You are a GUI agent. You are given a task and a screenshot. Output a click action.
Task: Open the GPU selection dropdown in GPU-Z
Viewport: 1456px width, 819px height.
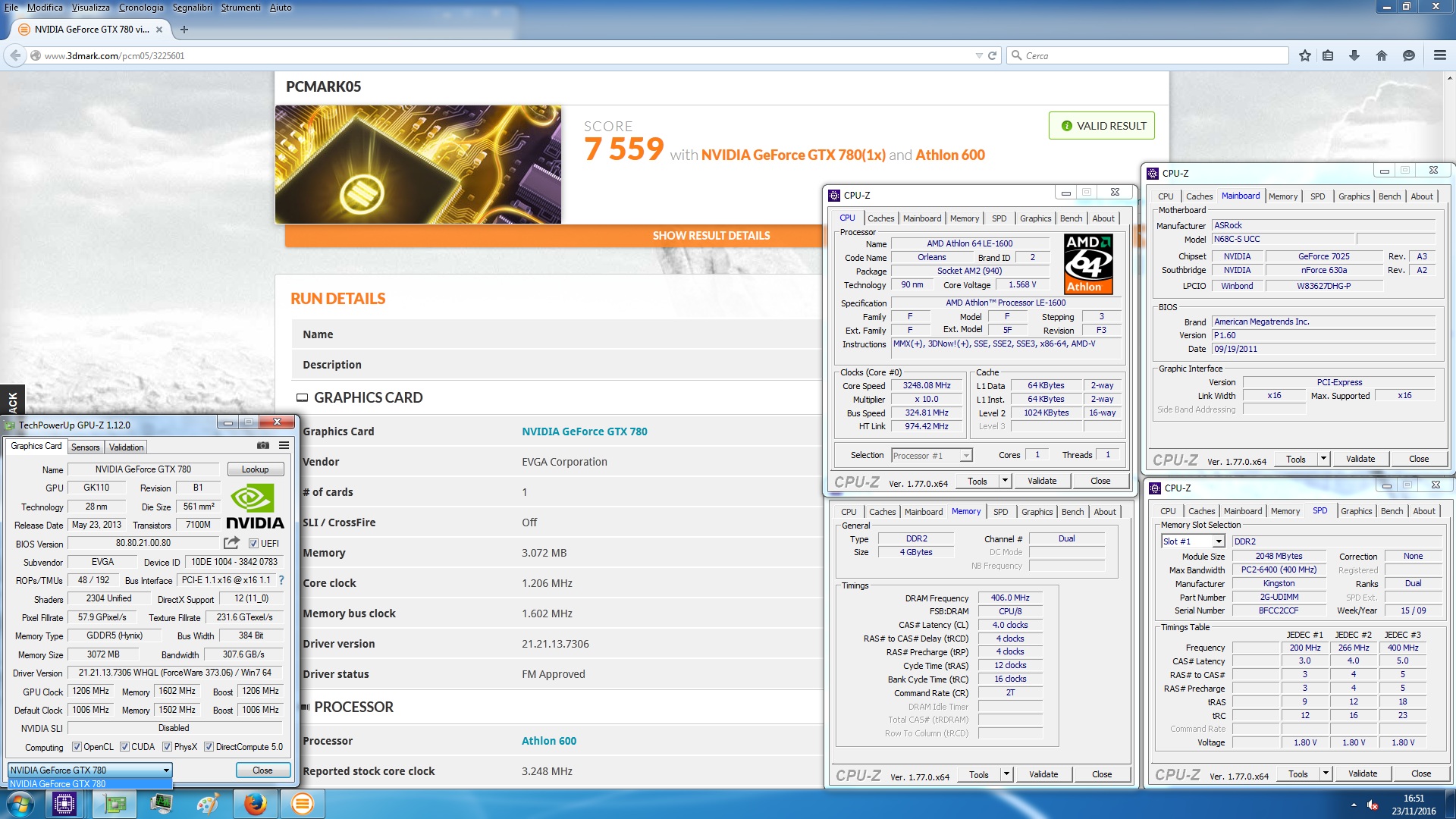[x=90, y=770]
